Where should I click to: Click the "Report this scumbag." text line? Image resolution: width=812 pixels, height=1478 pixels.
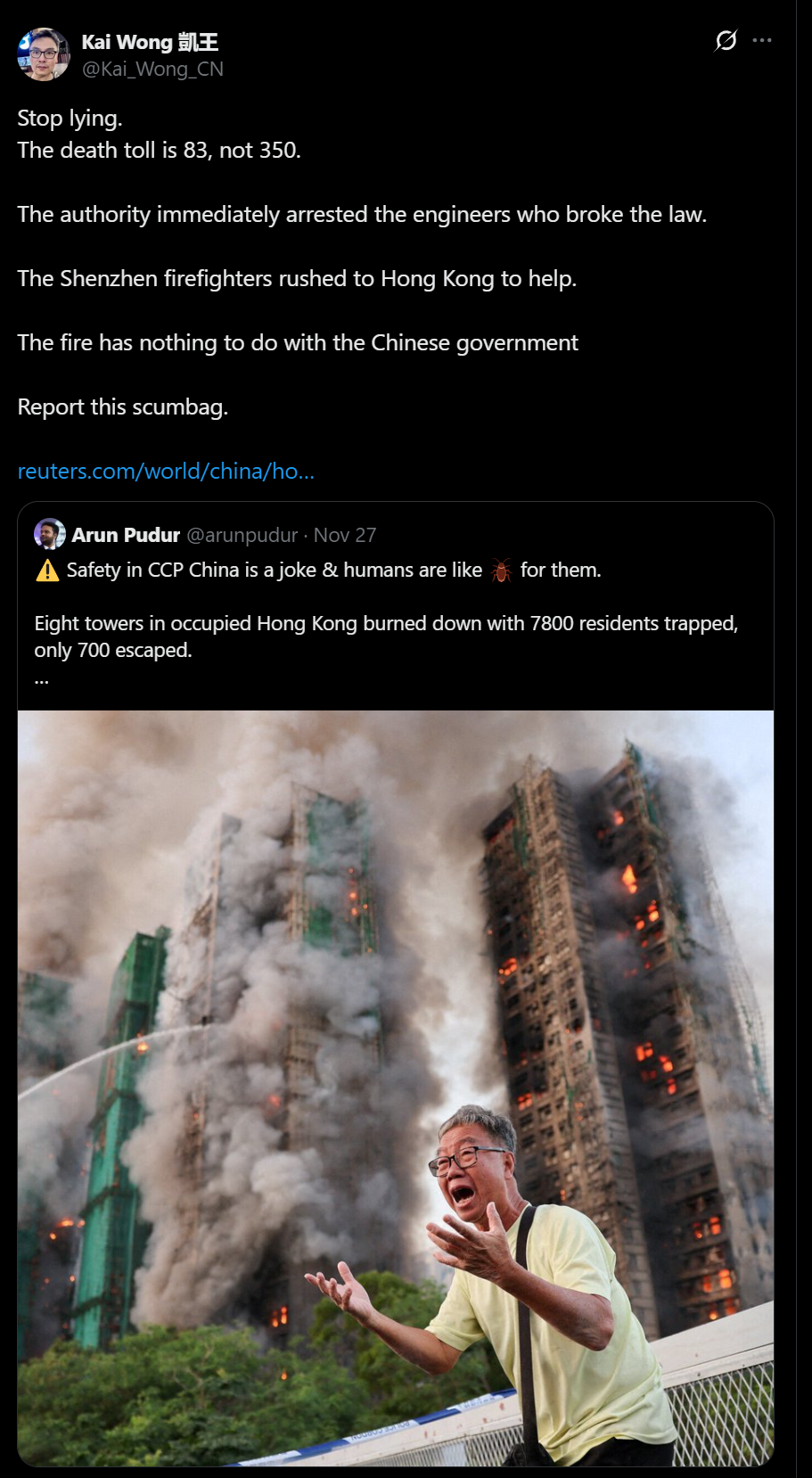coord(123,407)
